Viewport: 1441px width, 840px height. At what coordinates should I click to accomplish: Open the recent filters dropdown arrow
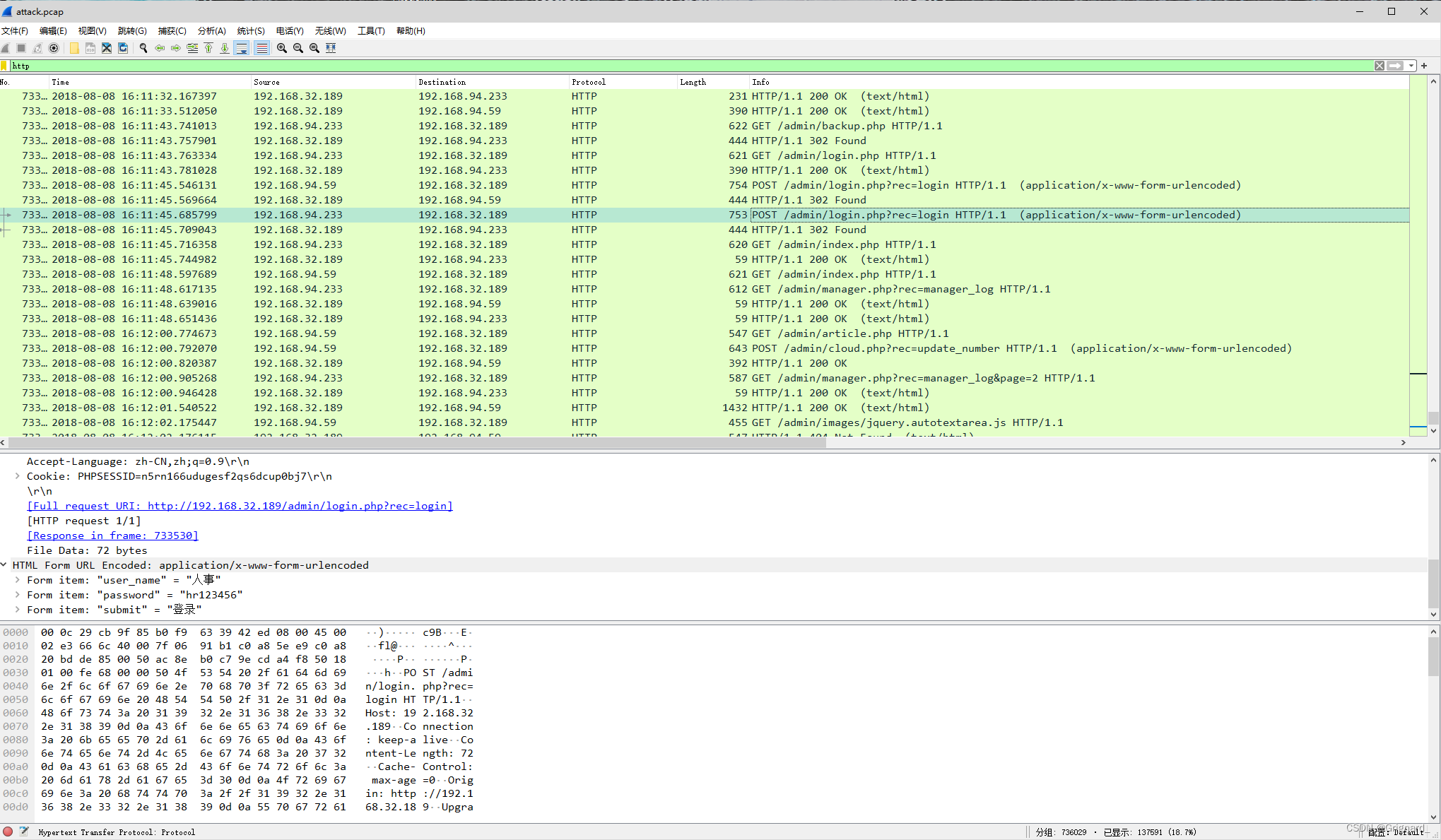tap(1411, 66)
